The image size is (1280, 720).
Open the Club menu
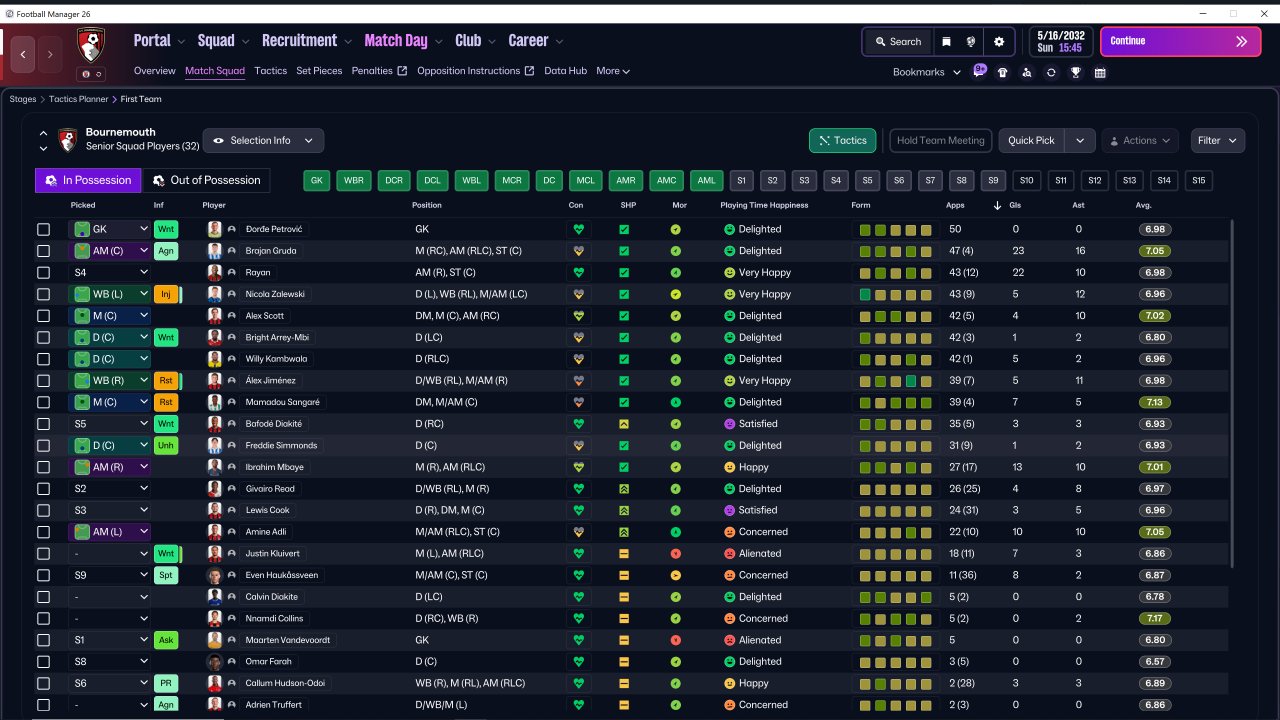(475, 41)
